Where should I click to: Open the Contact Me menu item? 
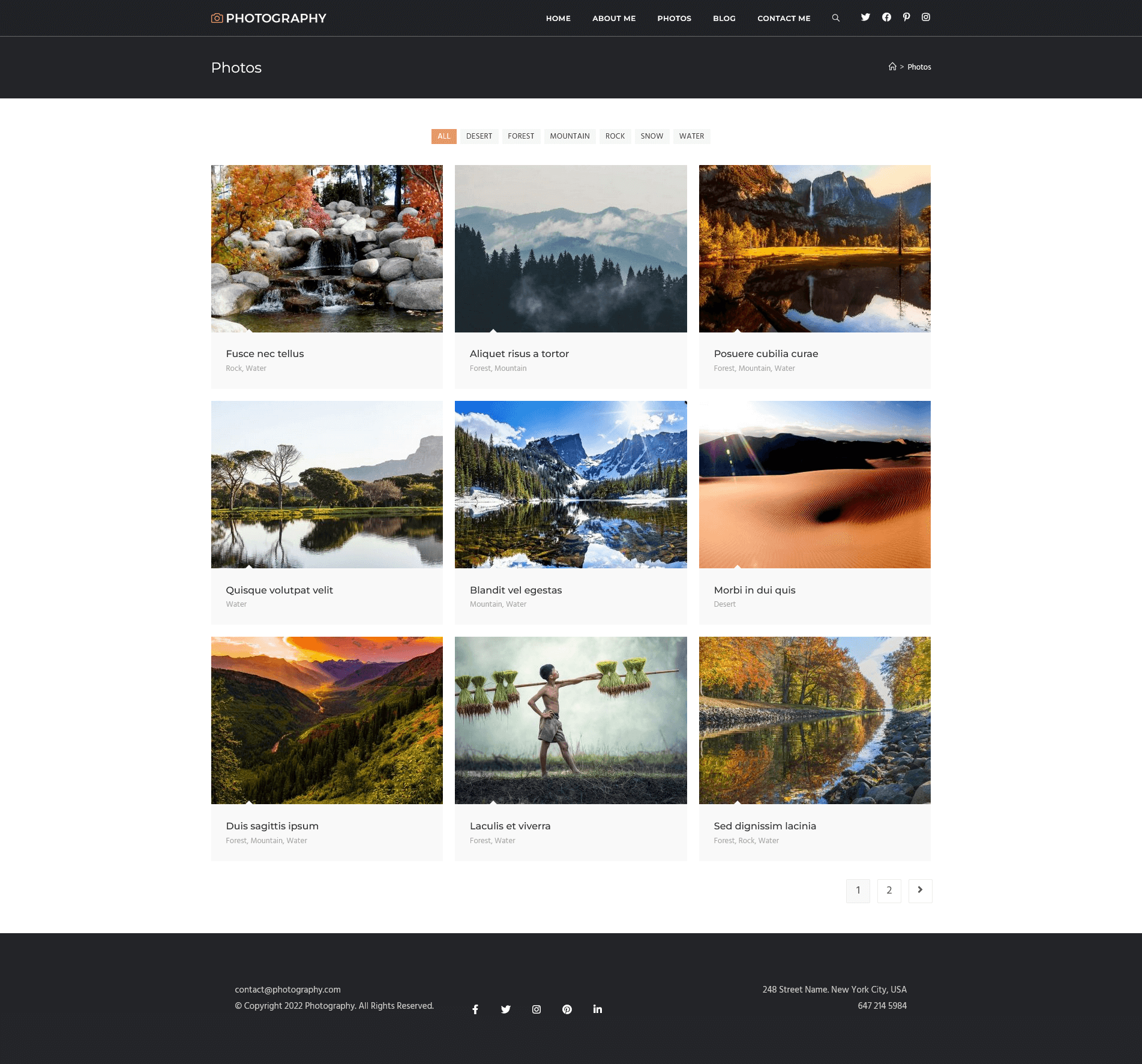coord(784,19)
